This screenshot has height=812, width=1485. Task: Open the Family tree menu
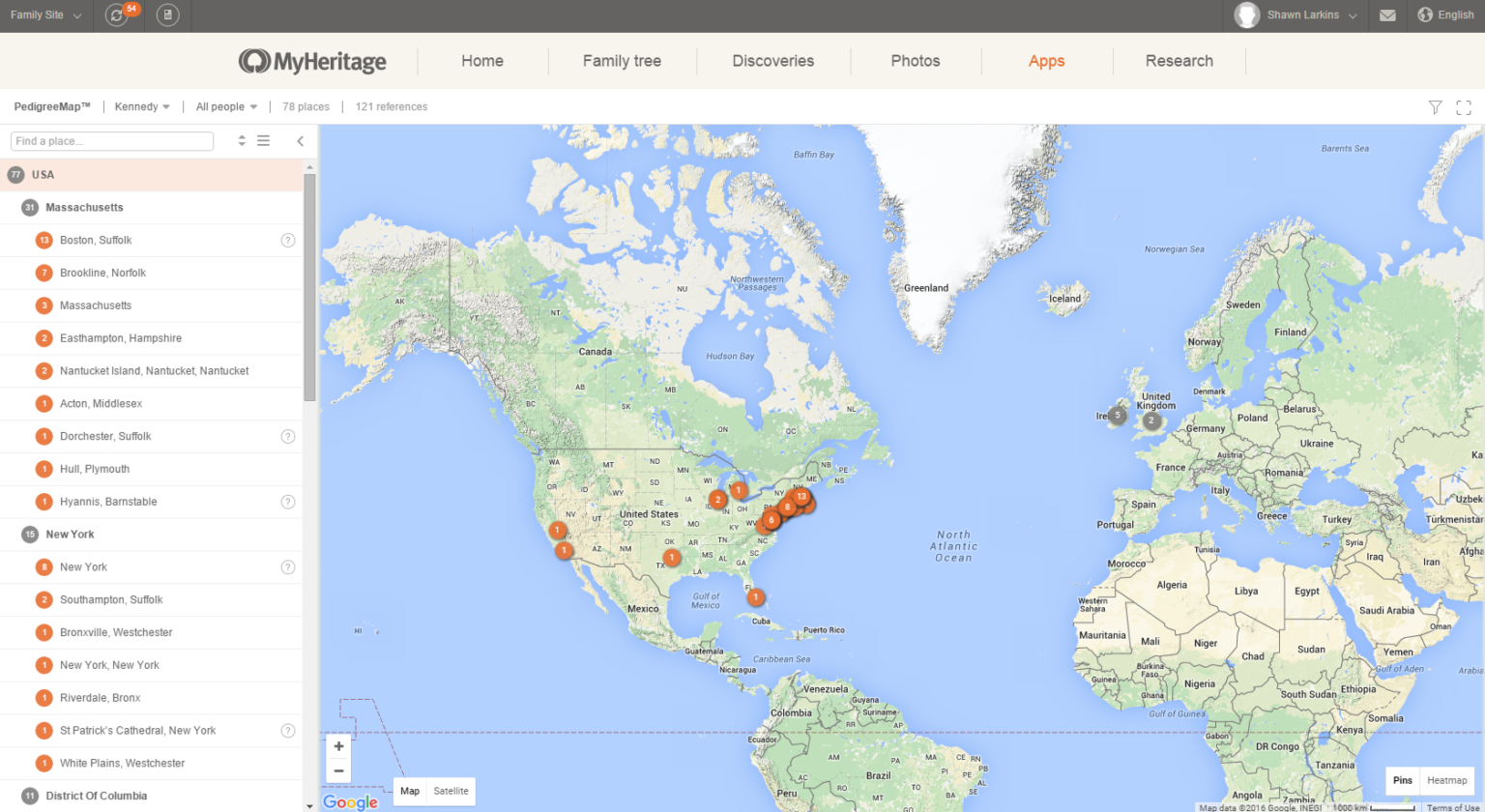(x=622, y=60)
